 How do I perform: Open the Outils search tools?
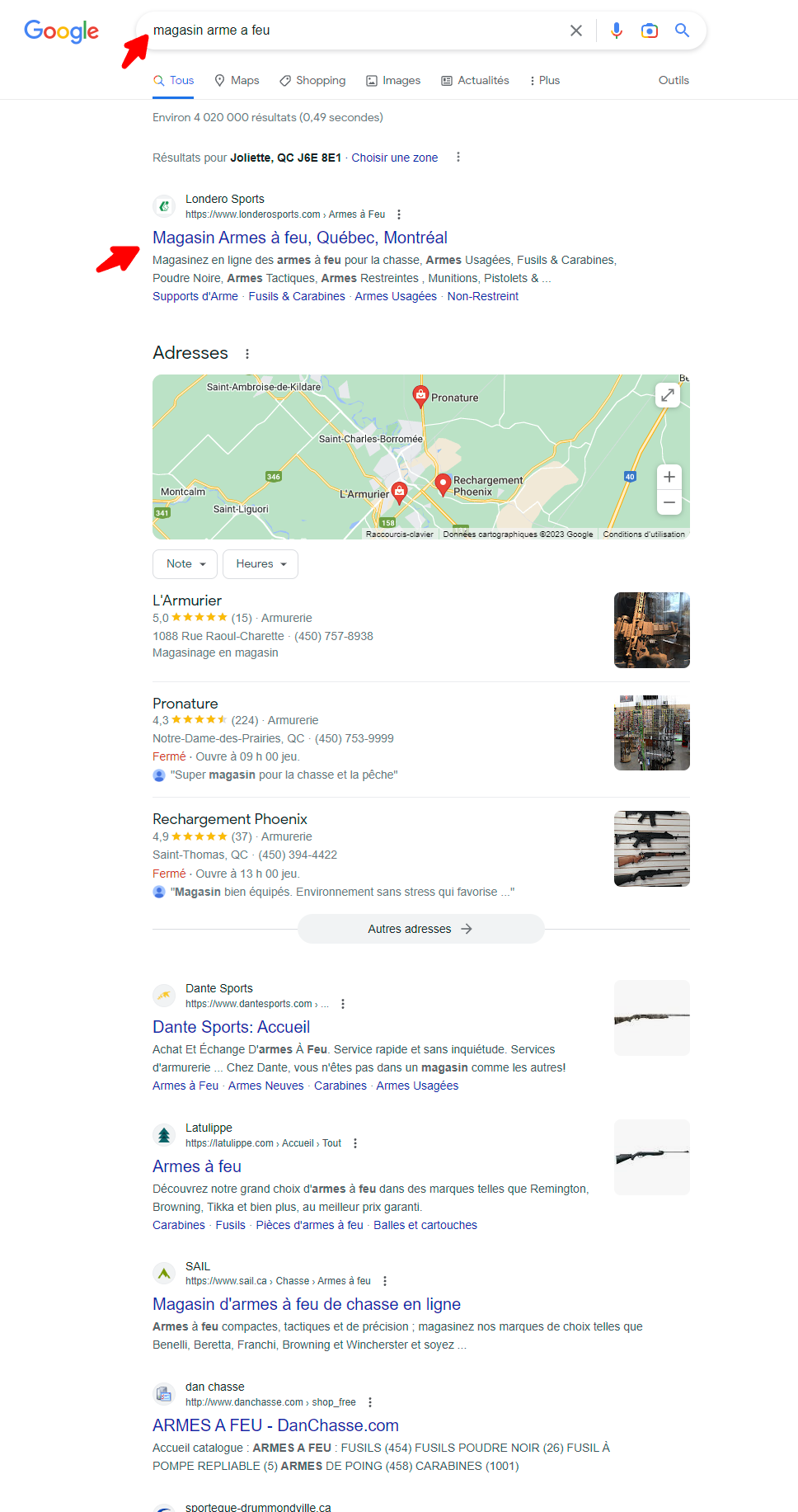[674, 81]
